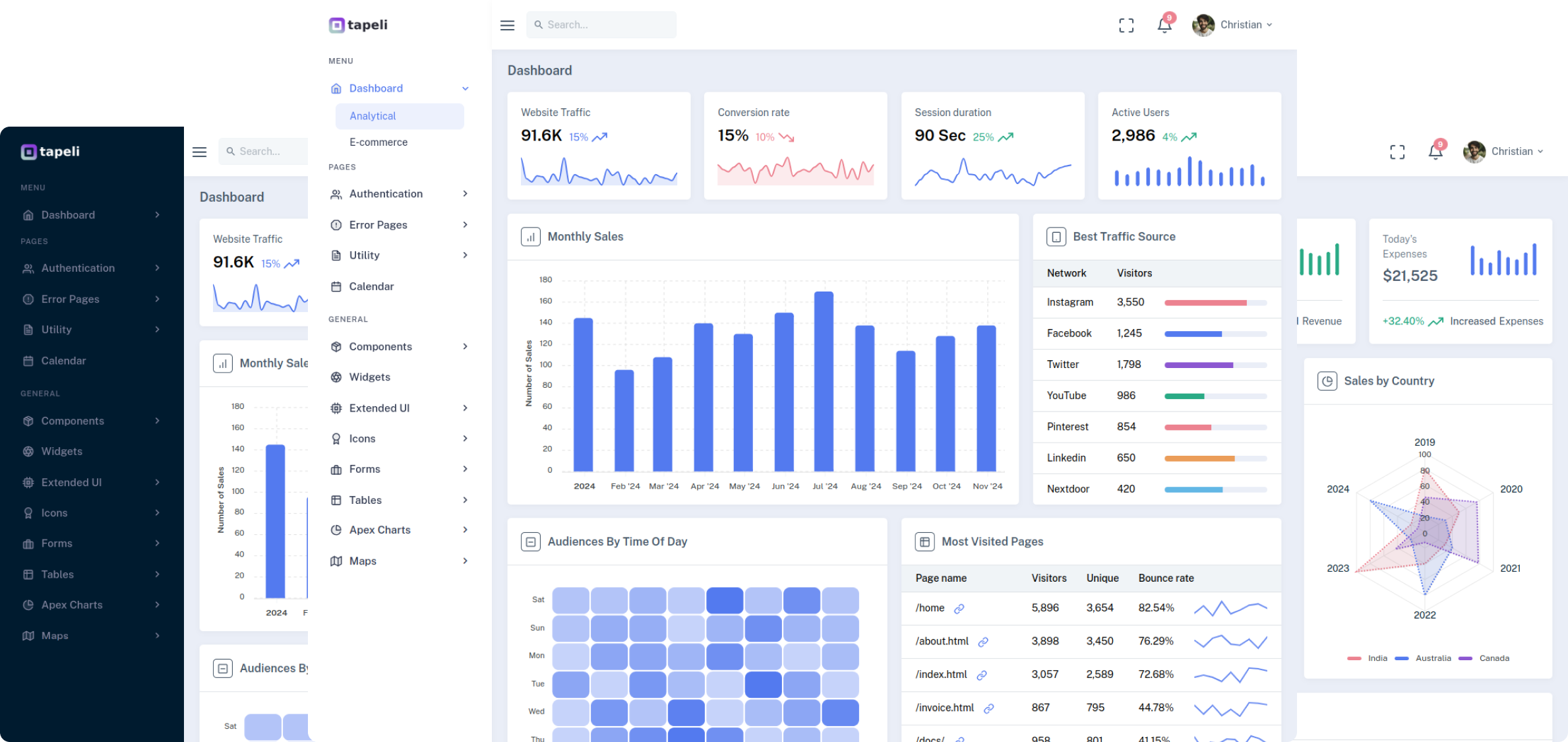Click the Maps icon in the sidebar menu
The height and width of the screenshot is (742, 1568).
[x=336, y=561]
